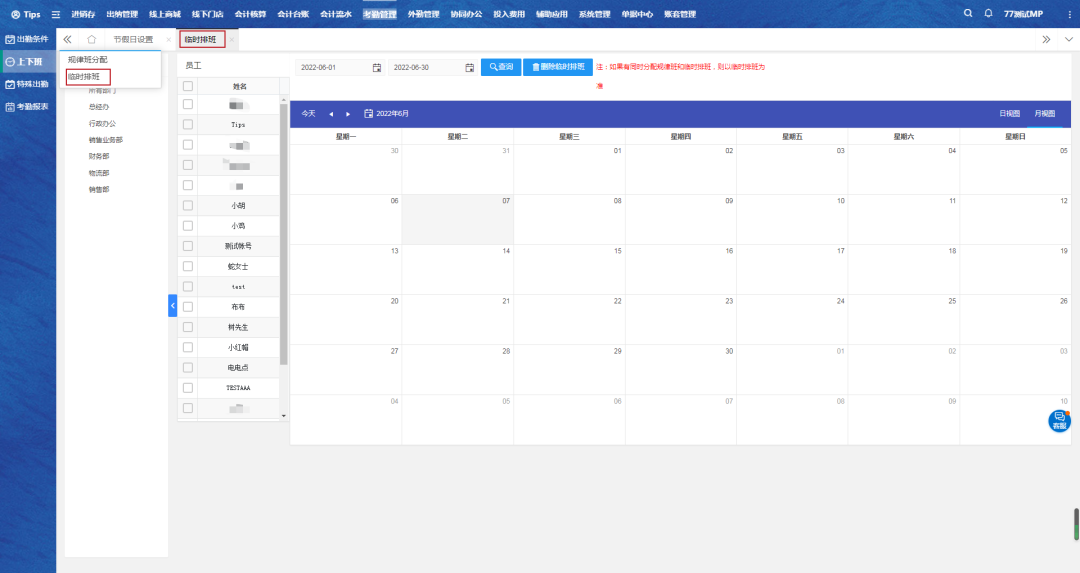Advance to next month using right arrow

(x=348, y=114)
